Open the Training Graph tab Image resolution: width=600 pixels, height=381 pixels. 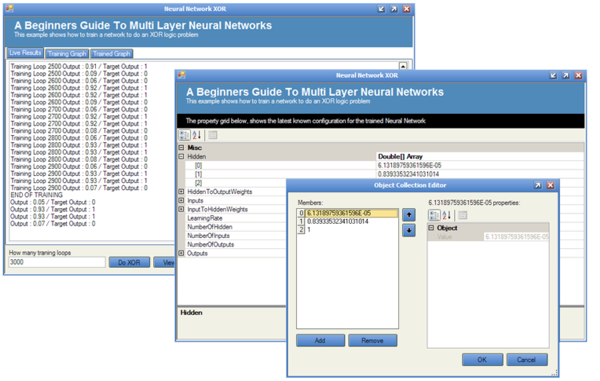pos(67,54)
